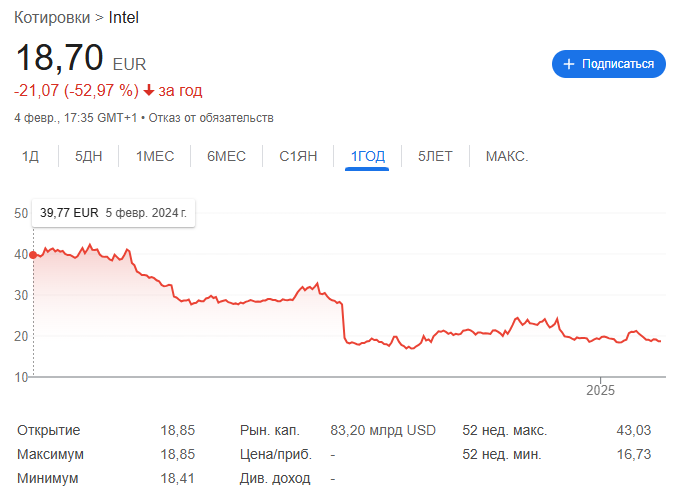Show the 5ЛЕТ chart range

click(435, 156)
